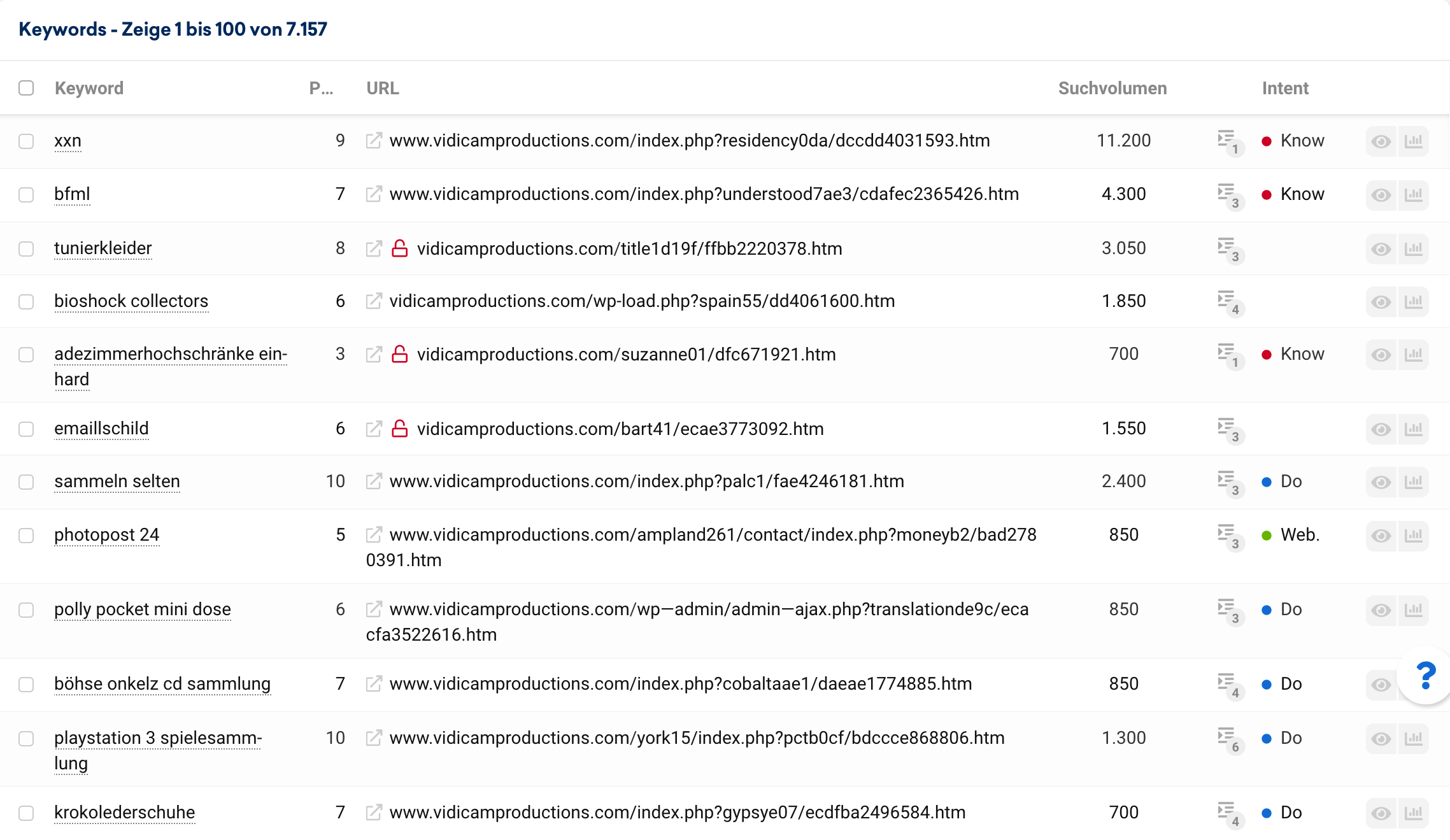1450x840 pixels.
Task: Open external link icon for xxn URL
Action: [374, 140]
